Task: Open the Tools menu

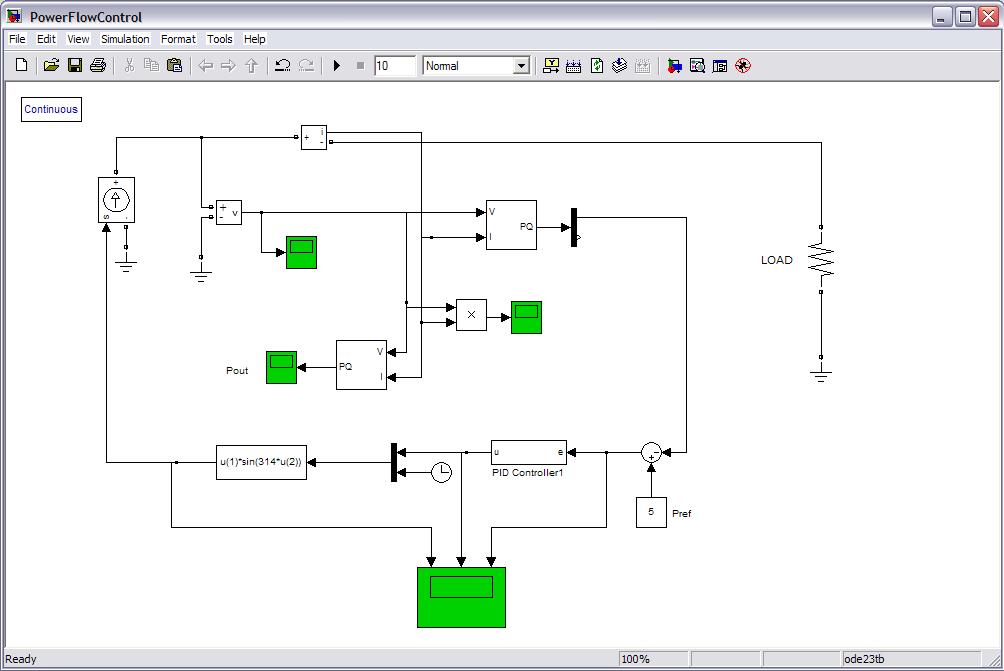Action: (x=219, y=39)
